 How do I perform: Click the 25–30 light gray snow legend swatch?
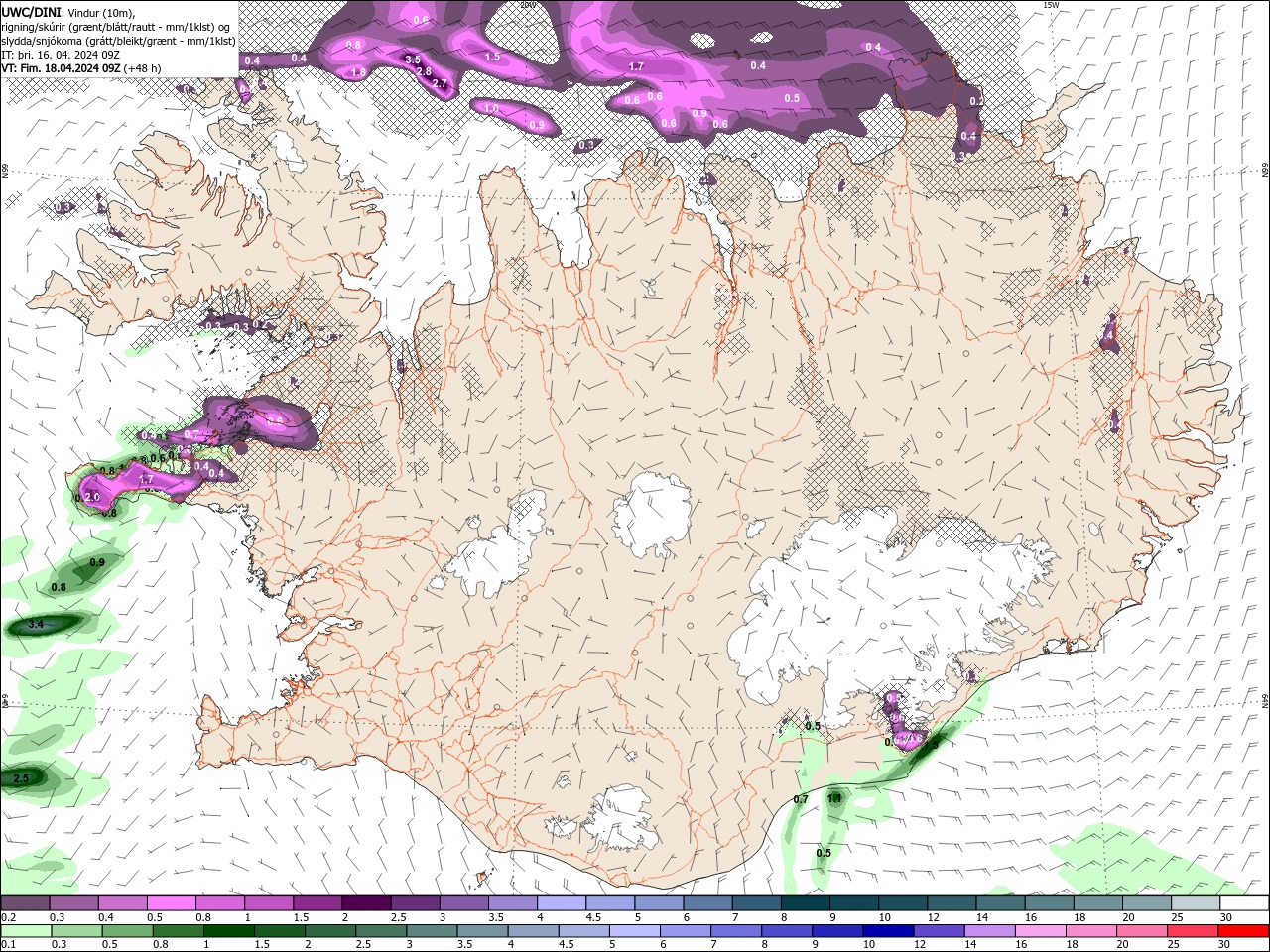pyautogui.click(x=1196, y=903)
